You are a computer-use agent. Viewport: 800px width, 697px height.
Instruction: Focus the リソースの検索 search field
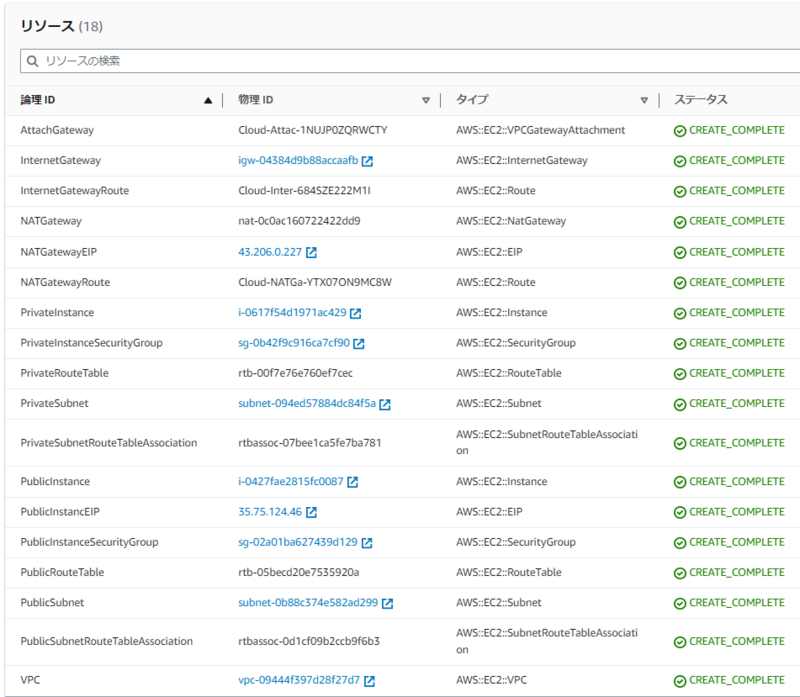(410, 61)
